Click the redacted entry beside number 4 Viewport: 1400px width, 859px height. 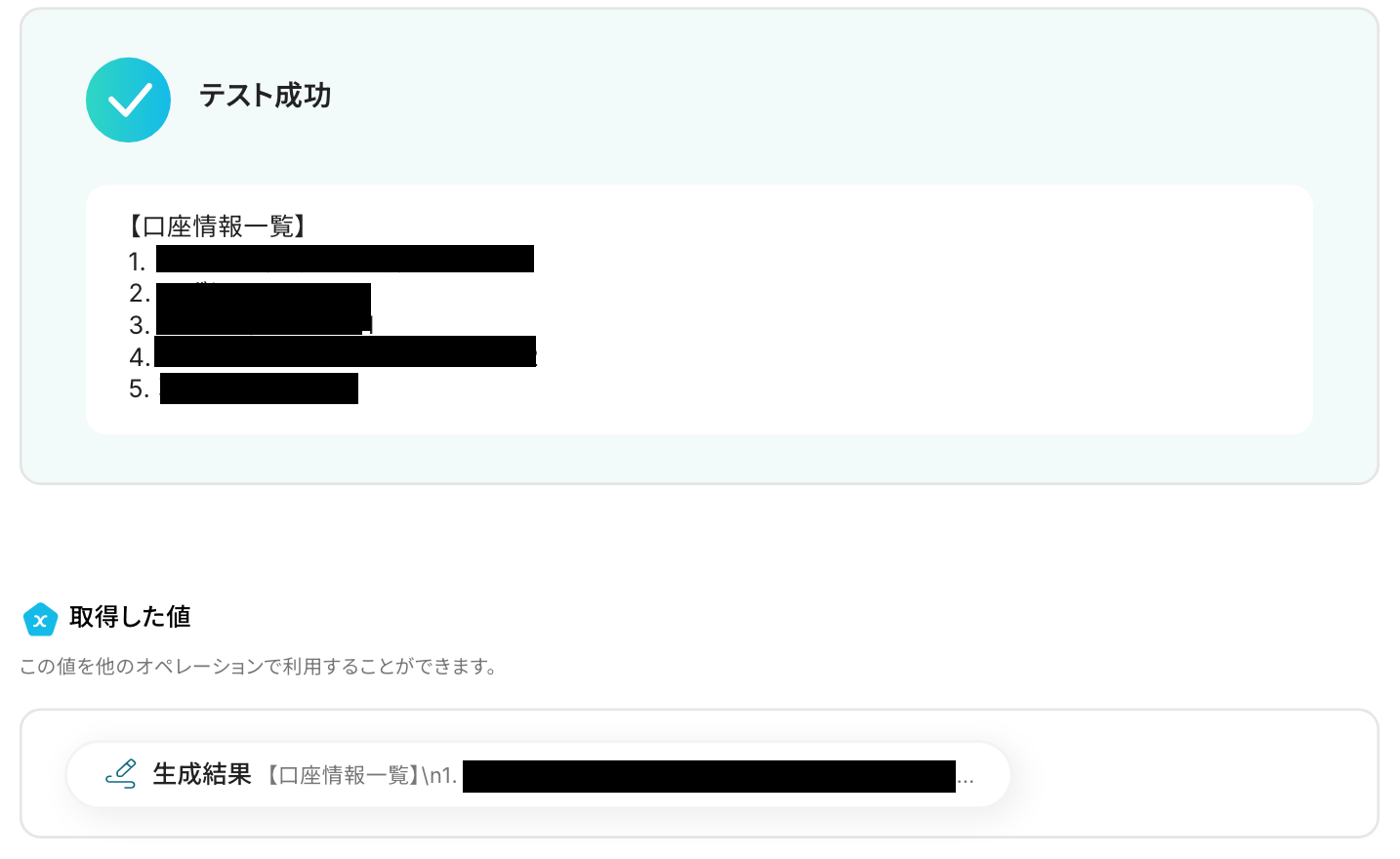(x=346, y=351)
